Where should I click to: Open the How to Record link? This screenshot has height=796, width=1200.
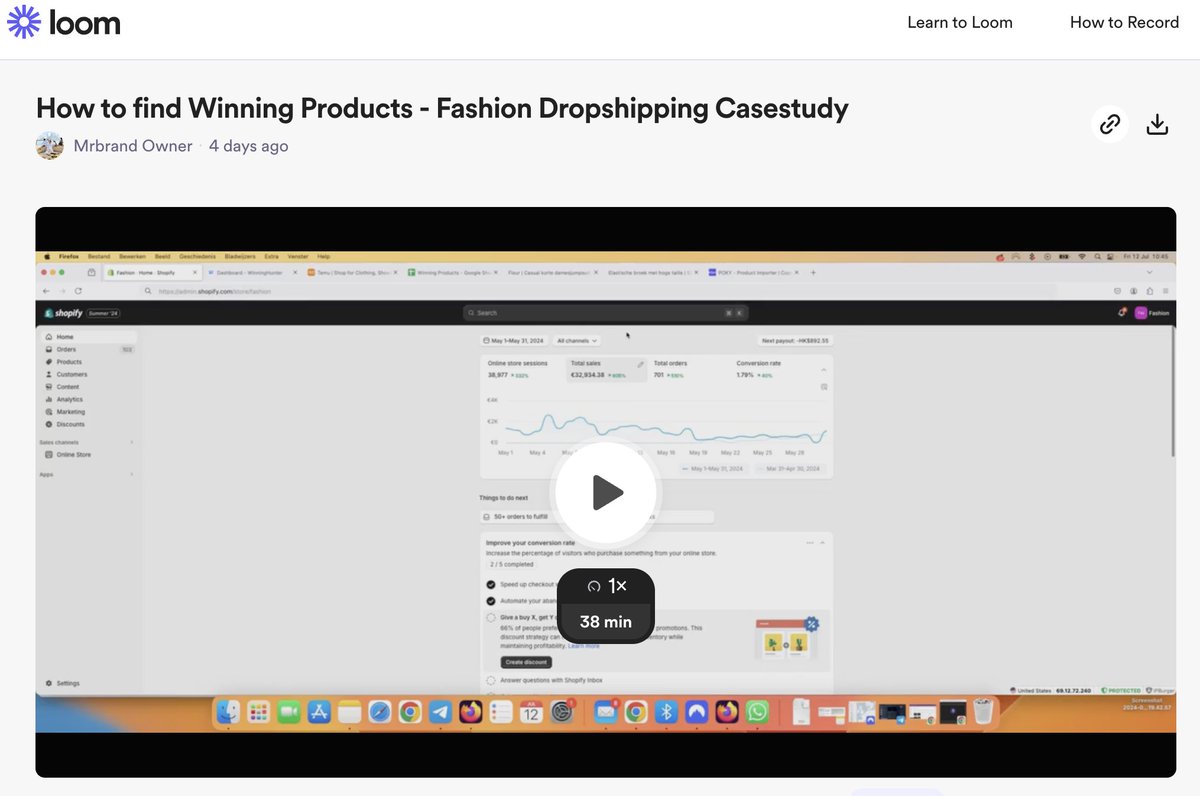click(1124, 22)
